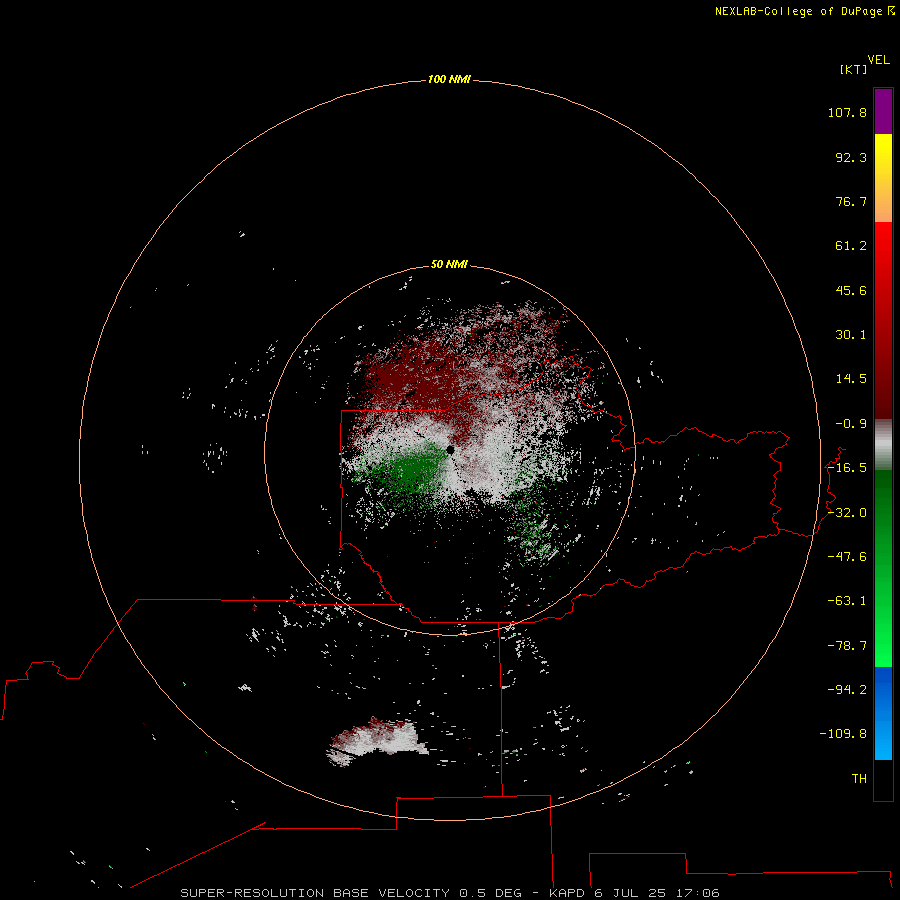Click the purple segment of the velocity scale
Viewport: 900px width, 900px height.
click(883, 111)
